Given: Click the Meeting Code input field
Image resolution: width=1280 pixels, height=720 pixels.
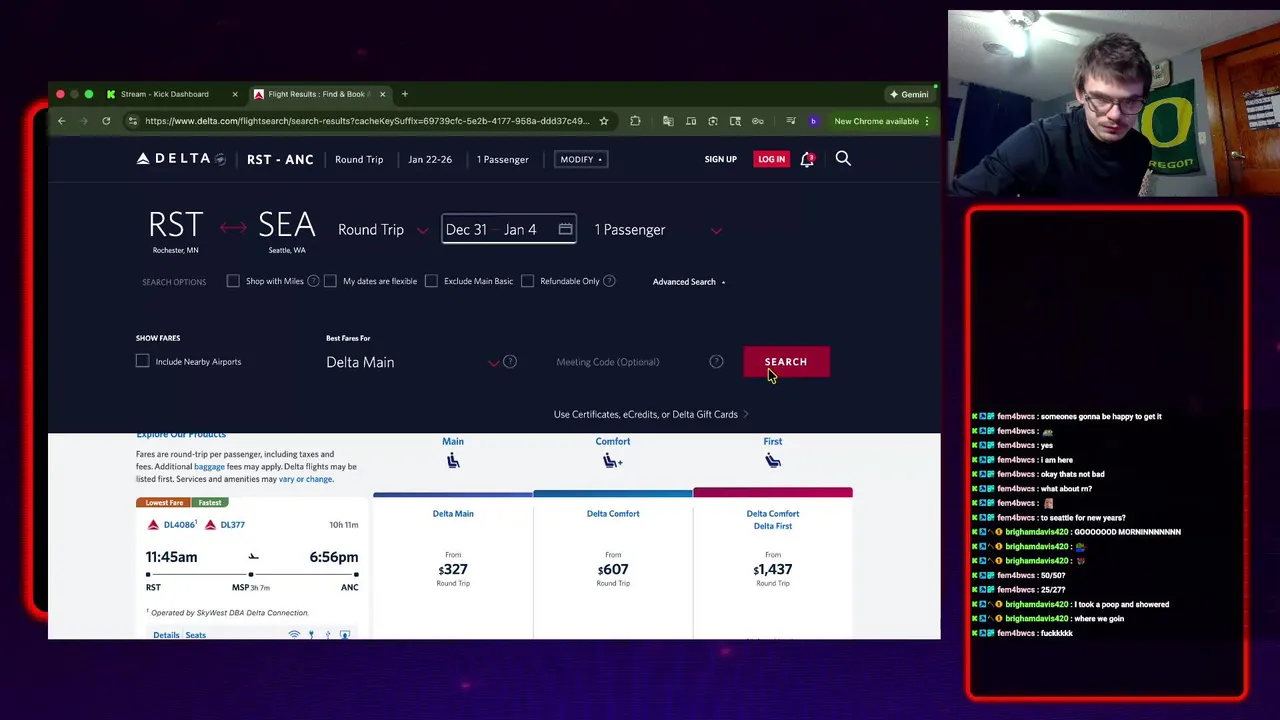Looking at the screenshot, I should 630,362.
